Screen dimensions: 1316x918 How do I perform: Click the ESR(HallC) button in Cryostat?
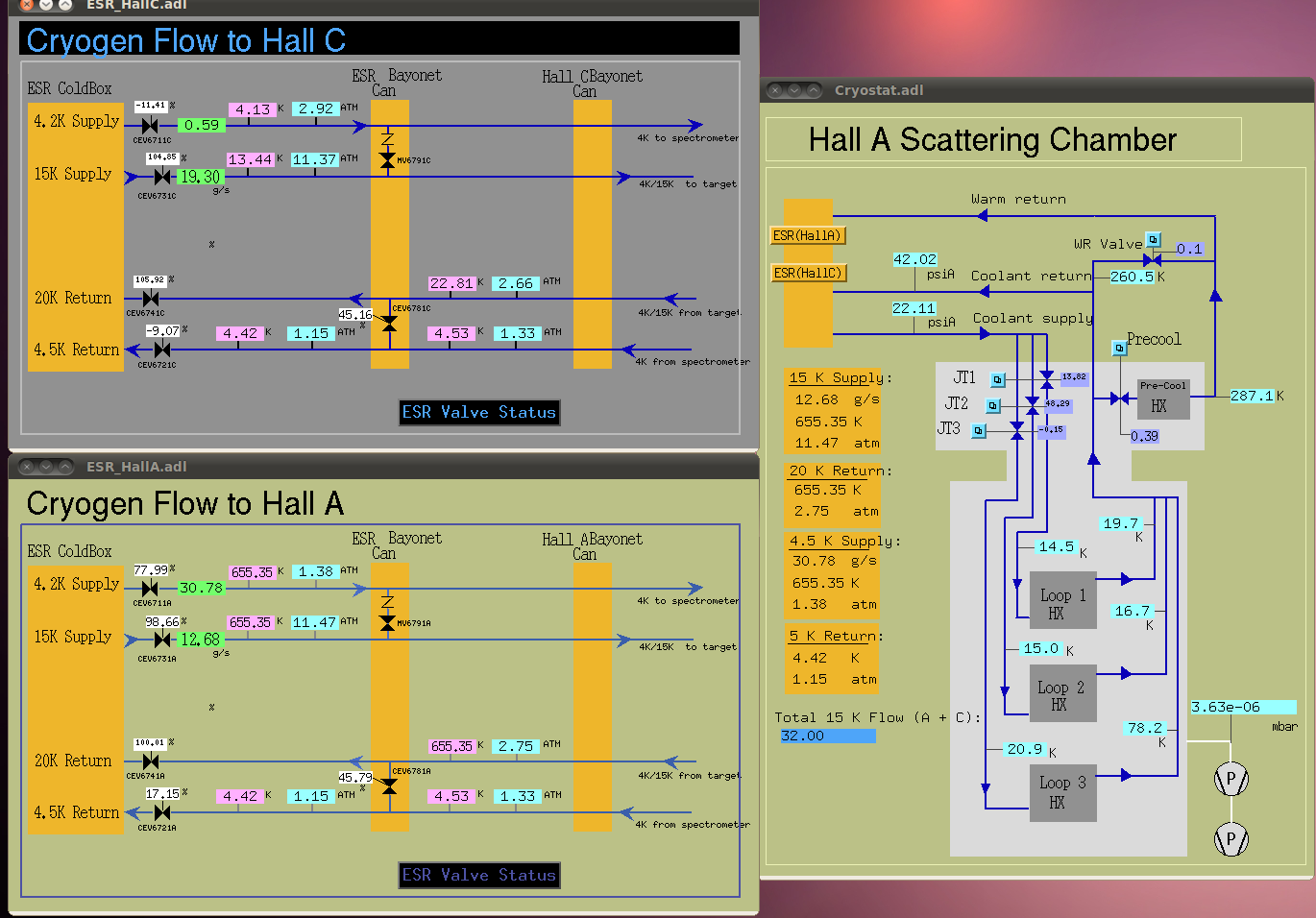(x=808, y=273)
